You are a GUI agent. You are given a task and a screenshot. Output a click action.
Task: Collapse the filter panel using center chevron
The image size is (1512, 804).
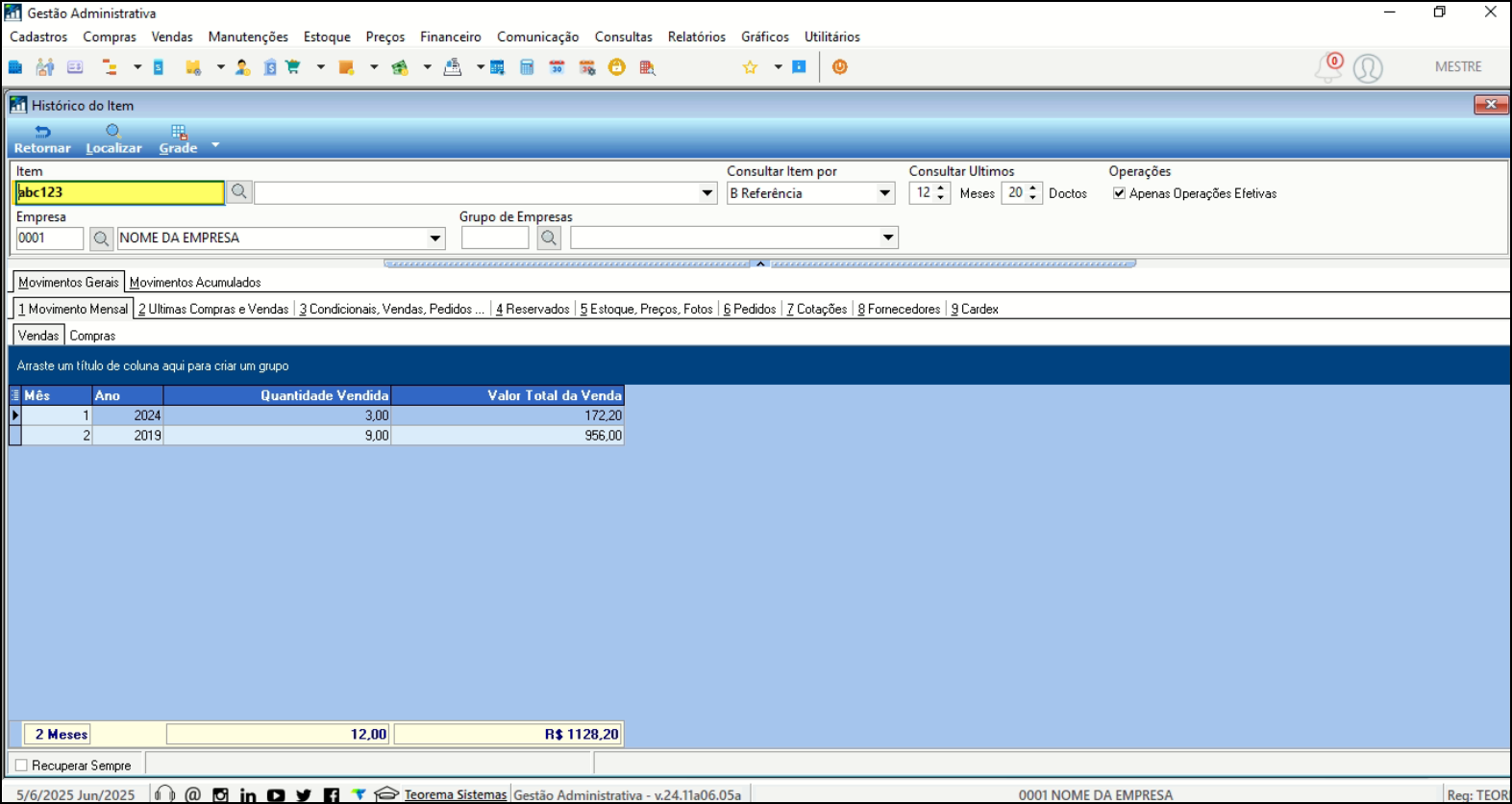760,263
